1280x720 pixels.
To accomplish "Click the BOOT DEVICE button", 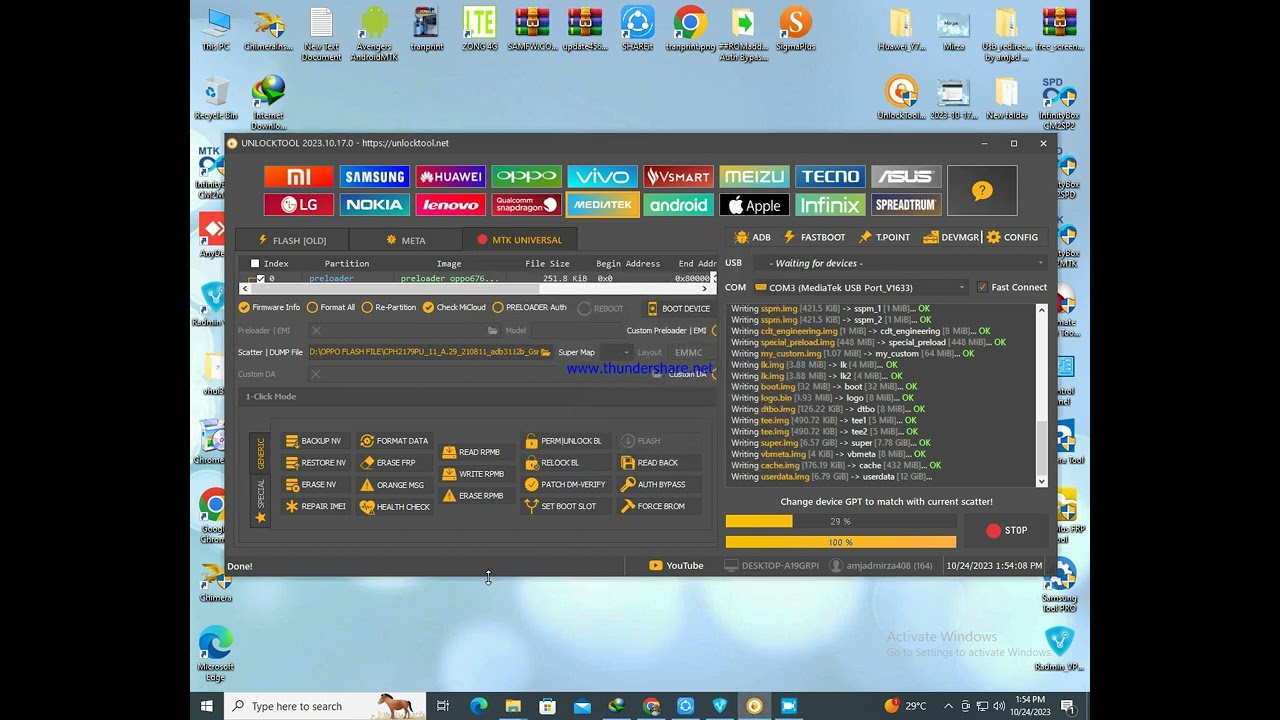I will click(679, 309).
